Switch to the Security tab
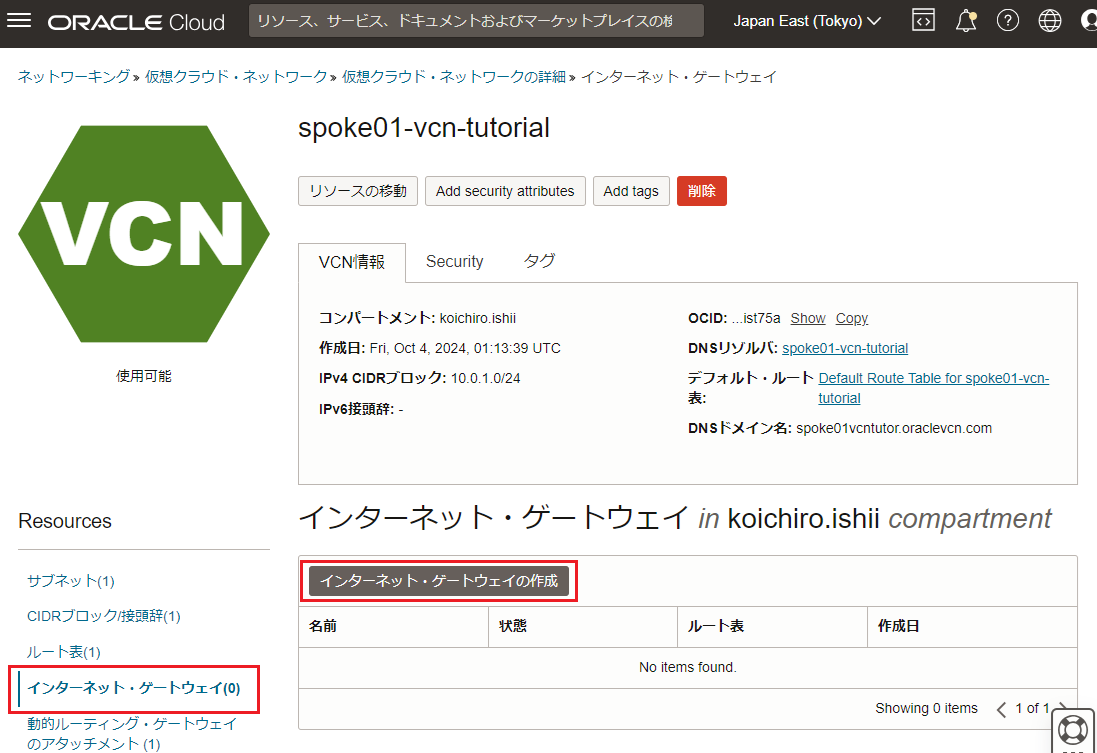Image resolution: width=1097 pixels, height=753 pixels. click(x=454, y=262)
